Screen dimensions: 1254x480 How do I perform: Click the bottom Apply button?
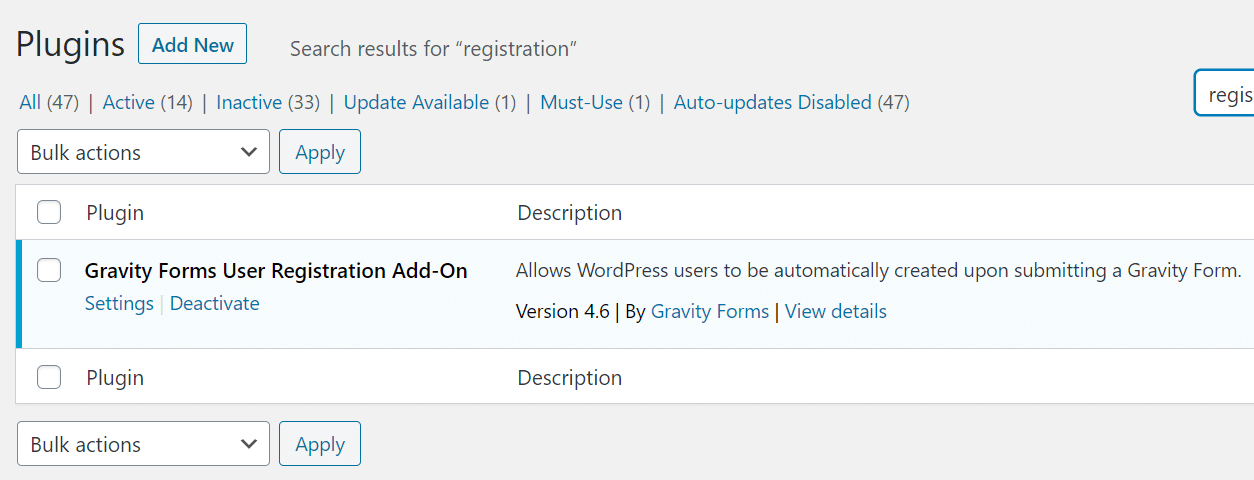[x=320, y=445]
